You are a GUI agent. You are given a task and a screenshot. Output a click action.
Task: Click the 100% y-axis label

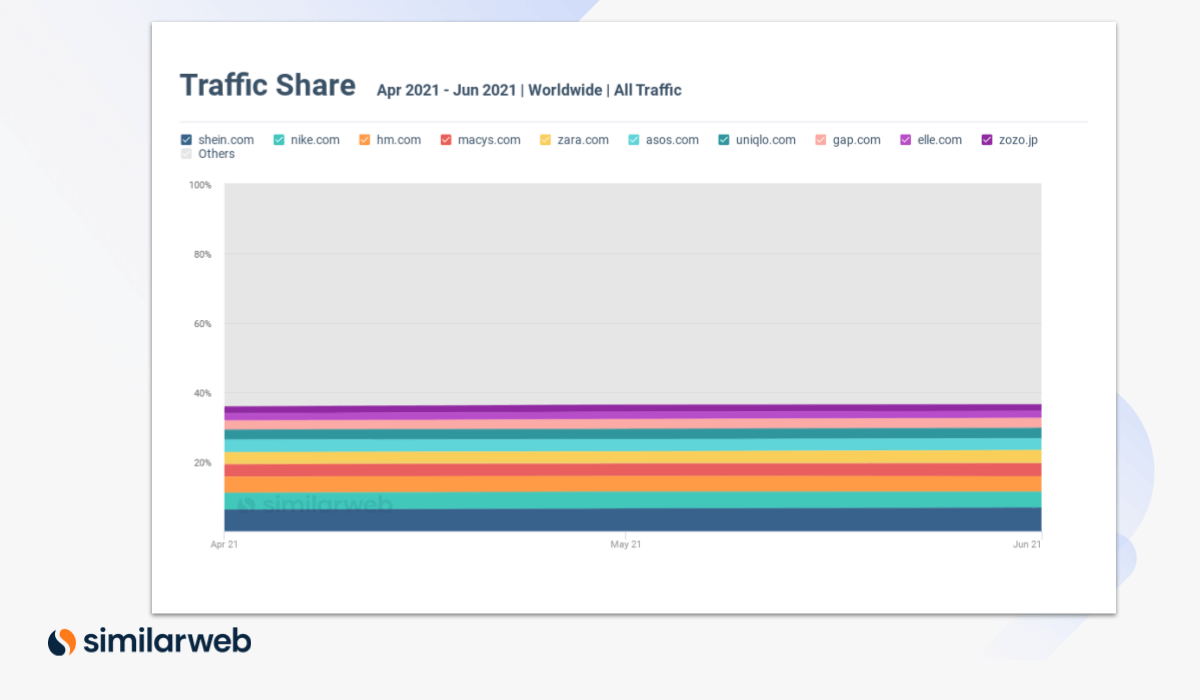pyautogui.click(x=200, y=185)
